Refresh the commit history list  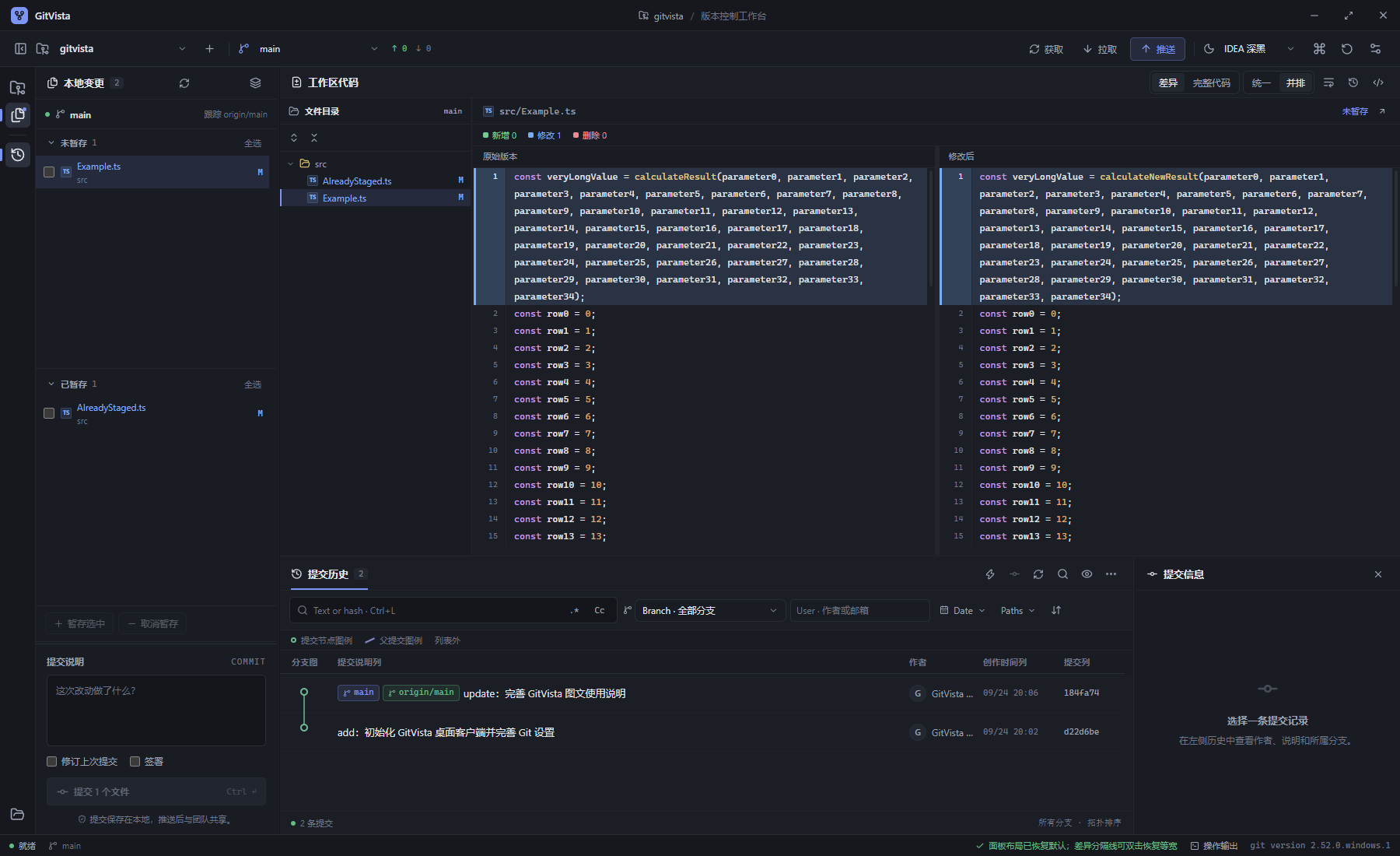click(1038, 574)
